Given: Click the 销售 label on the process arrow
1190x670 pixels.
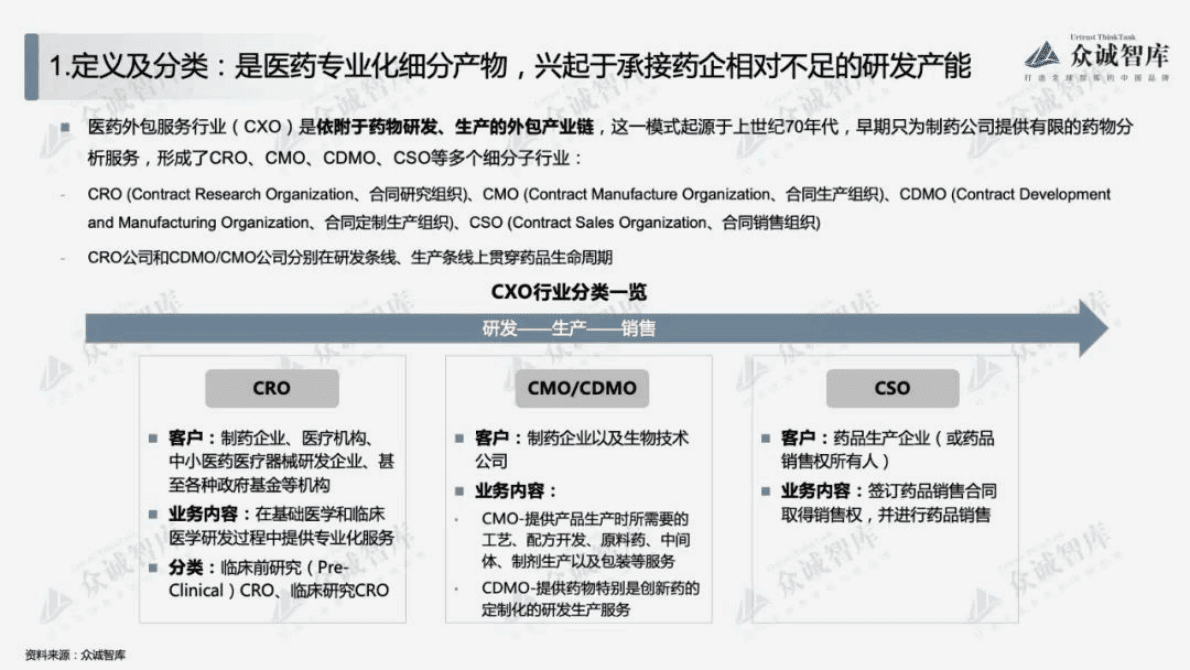Looking at the screenshot, I should click(x=638, y=326).
